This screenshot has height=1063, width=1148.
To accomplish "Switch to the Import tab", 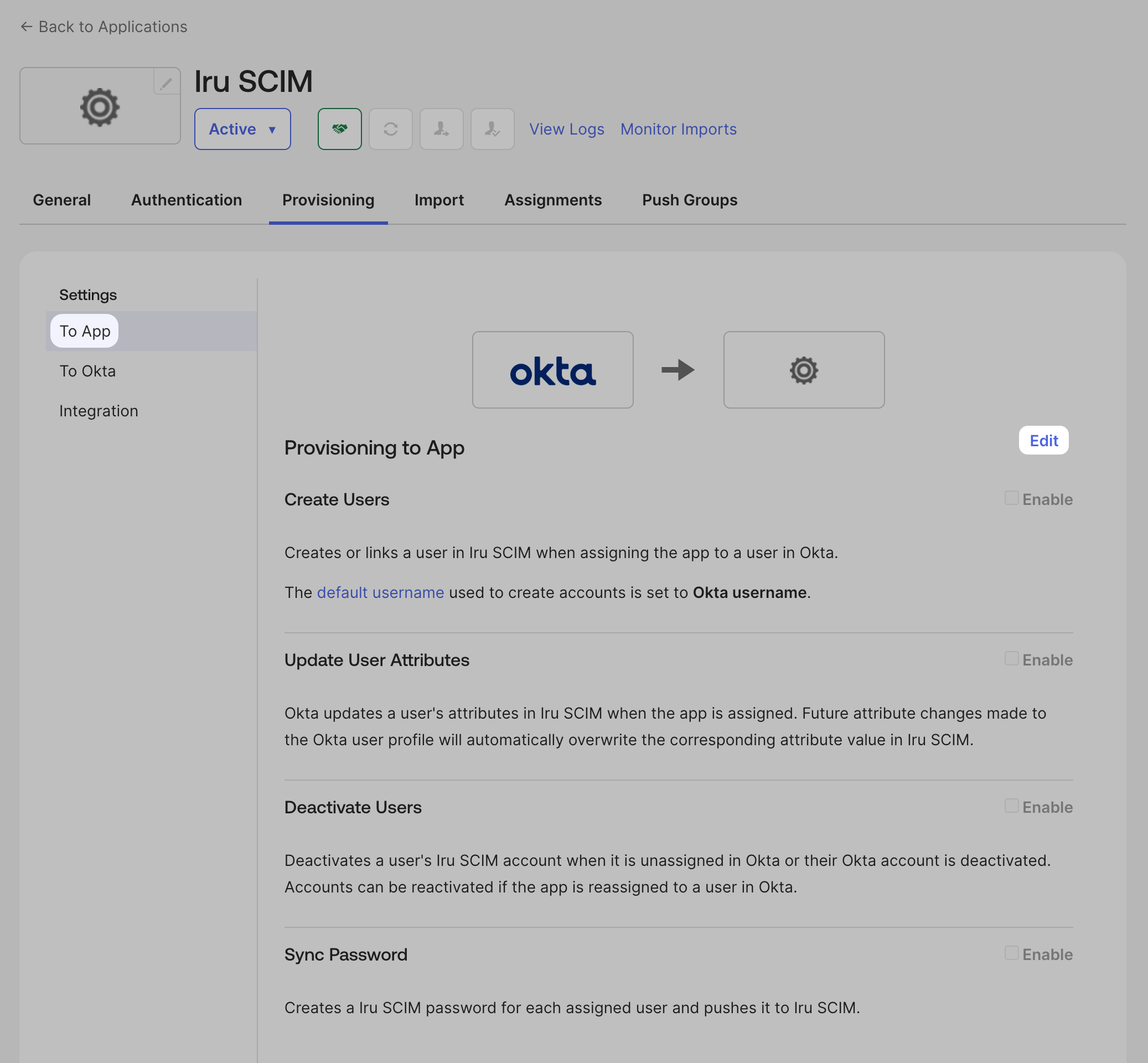I will coord(439,200).
